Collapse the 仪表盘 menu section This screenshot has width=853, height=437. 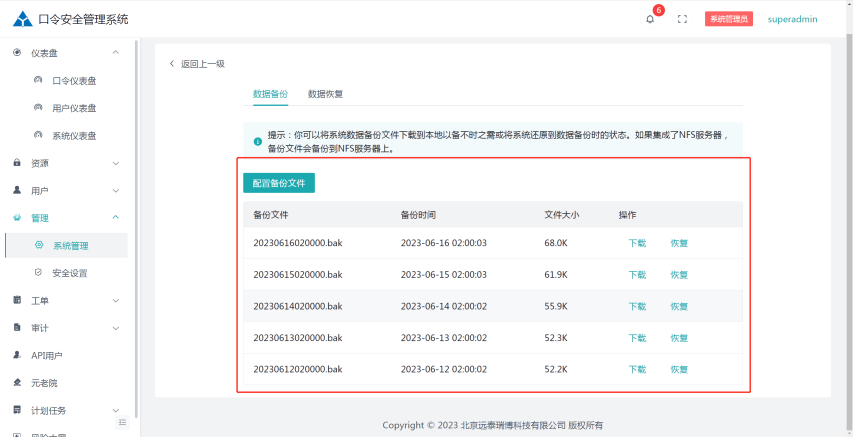[x=116, y=53]
